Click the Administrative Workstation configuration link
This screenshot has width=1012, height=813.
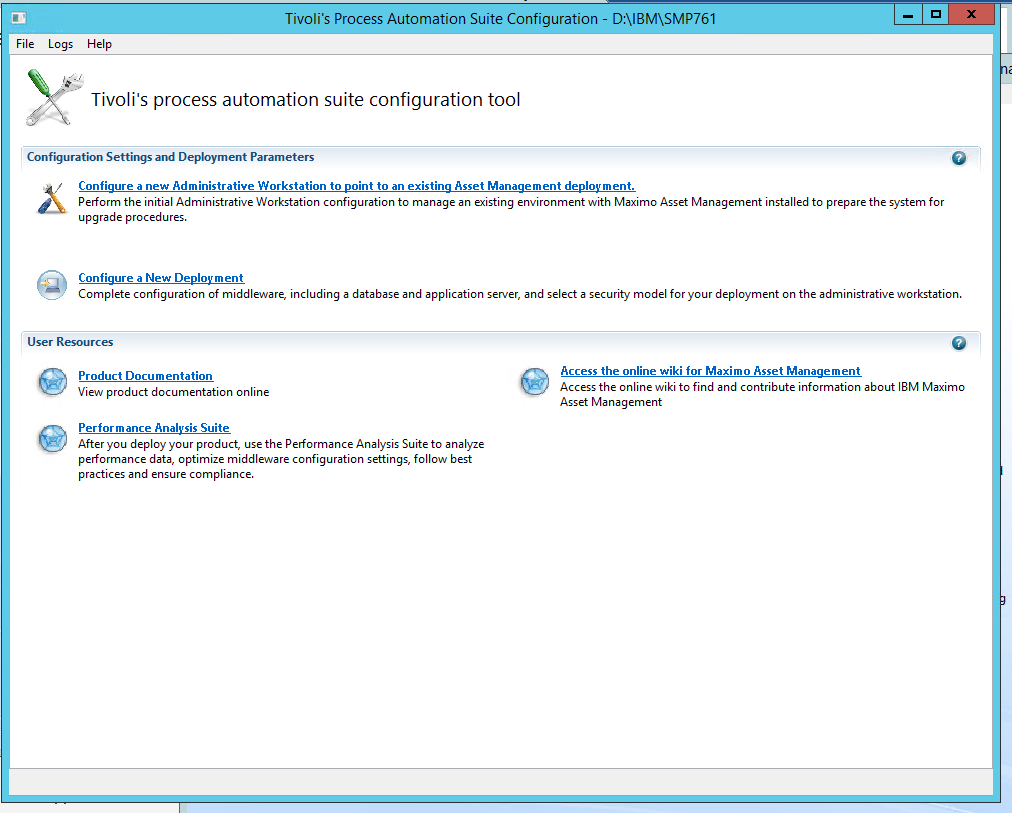pos(356,185)
